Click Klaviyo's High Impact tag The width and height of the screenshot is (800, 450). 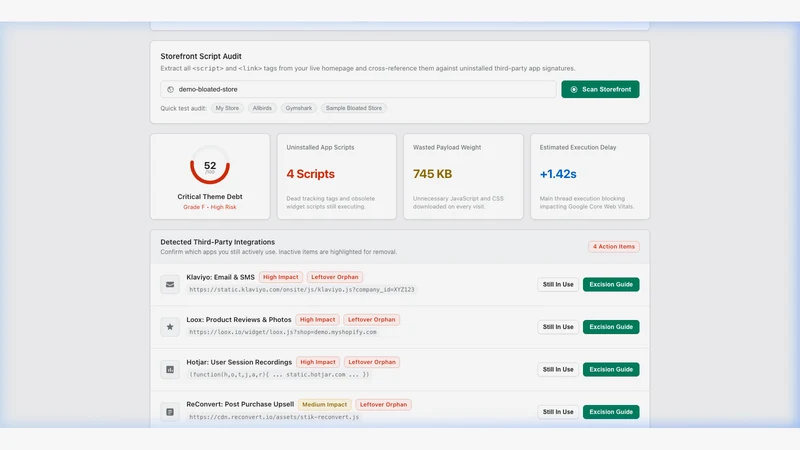281,277
